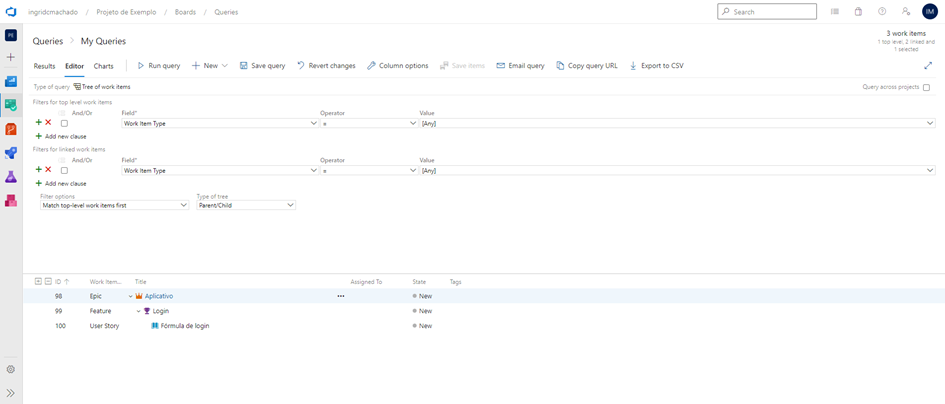Tick the linked work items clause checkbox
Screen dimensions: 945x404
(64, 171)
